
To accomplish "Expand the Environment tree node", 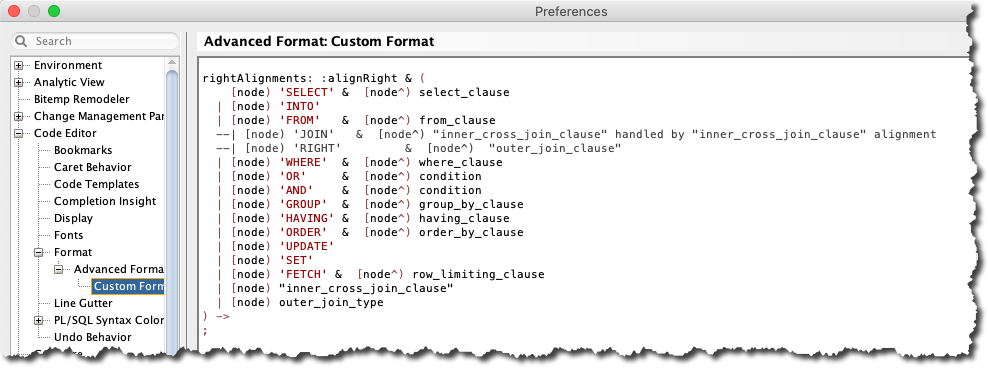I will 19,66.
